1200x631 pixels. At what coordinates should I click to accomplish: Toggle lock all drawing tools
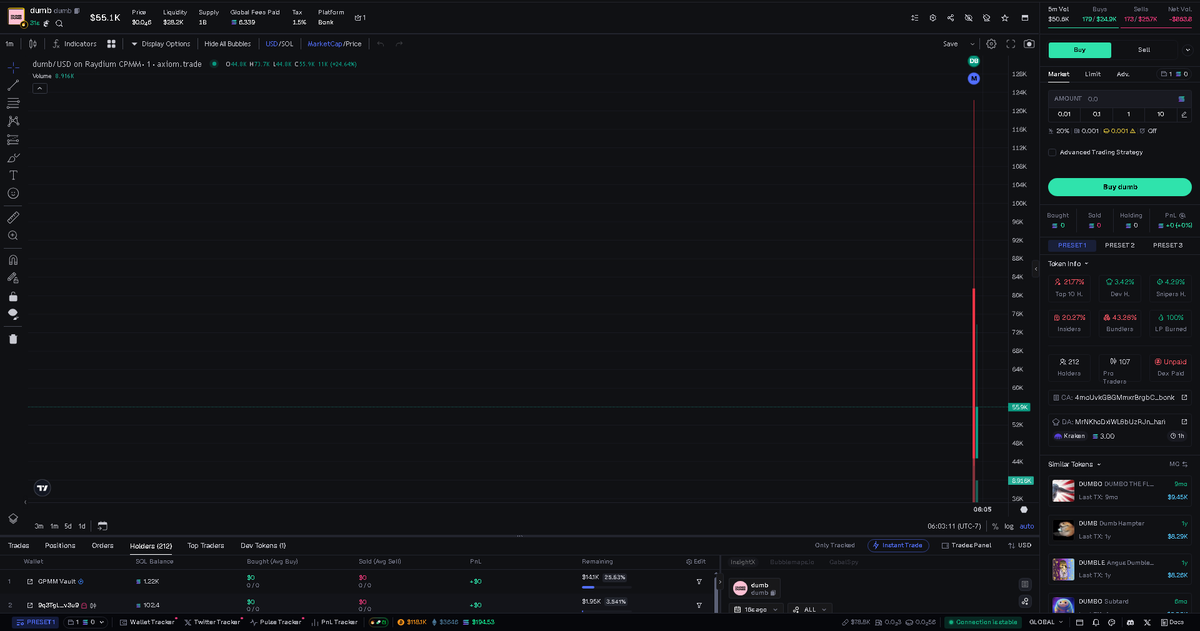coord(13,296)
